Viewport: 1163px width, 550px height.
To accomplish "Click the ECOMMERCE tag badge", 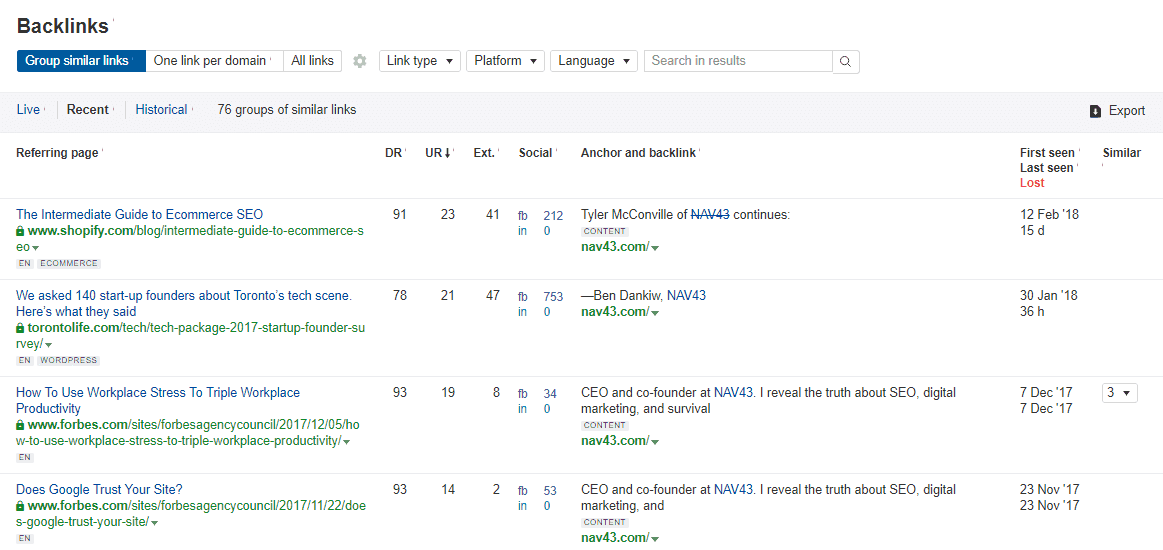I will [68, 263].
